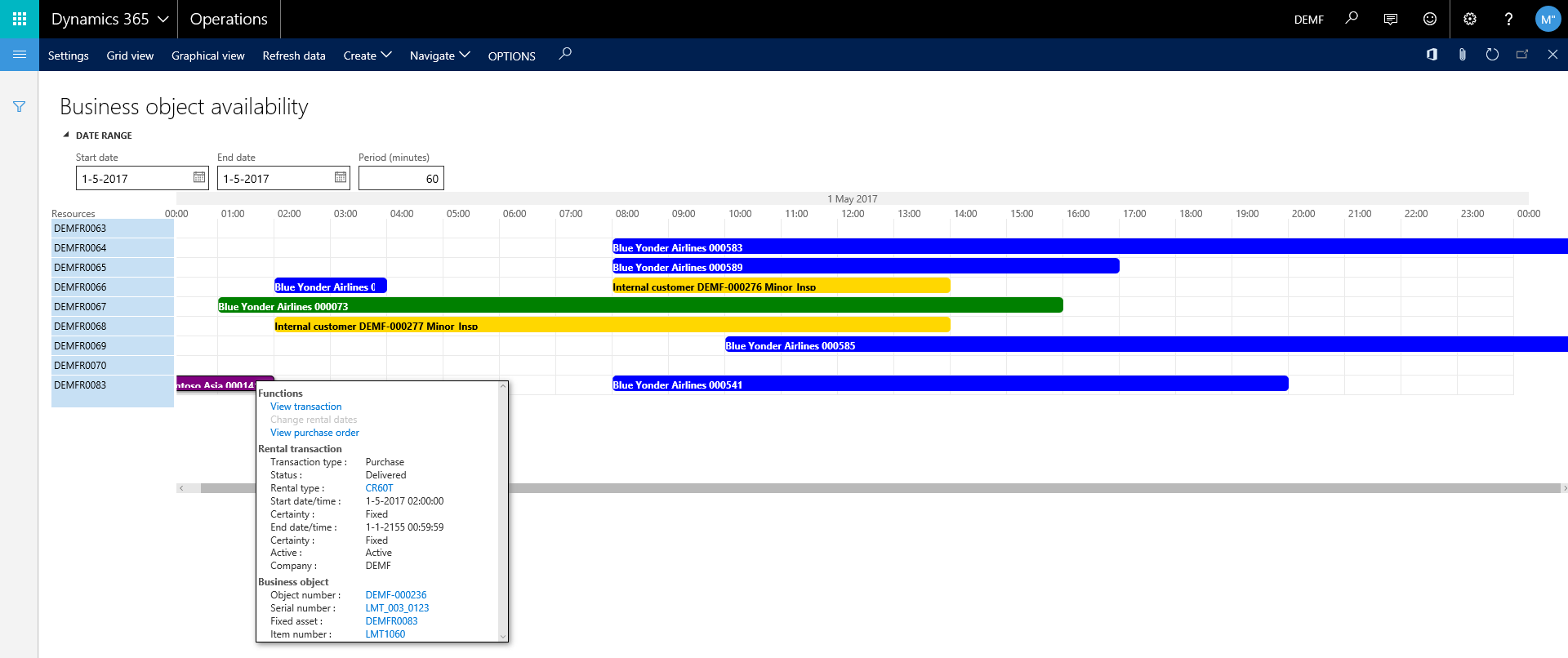Open the Settings menu item
This screenshot has height=658, width=1568.
pyautogui.click(x=69, y=56)
